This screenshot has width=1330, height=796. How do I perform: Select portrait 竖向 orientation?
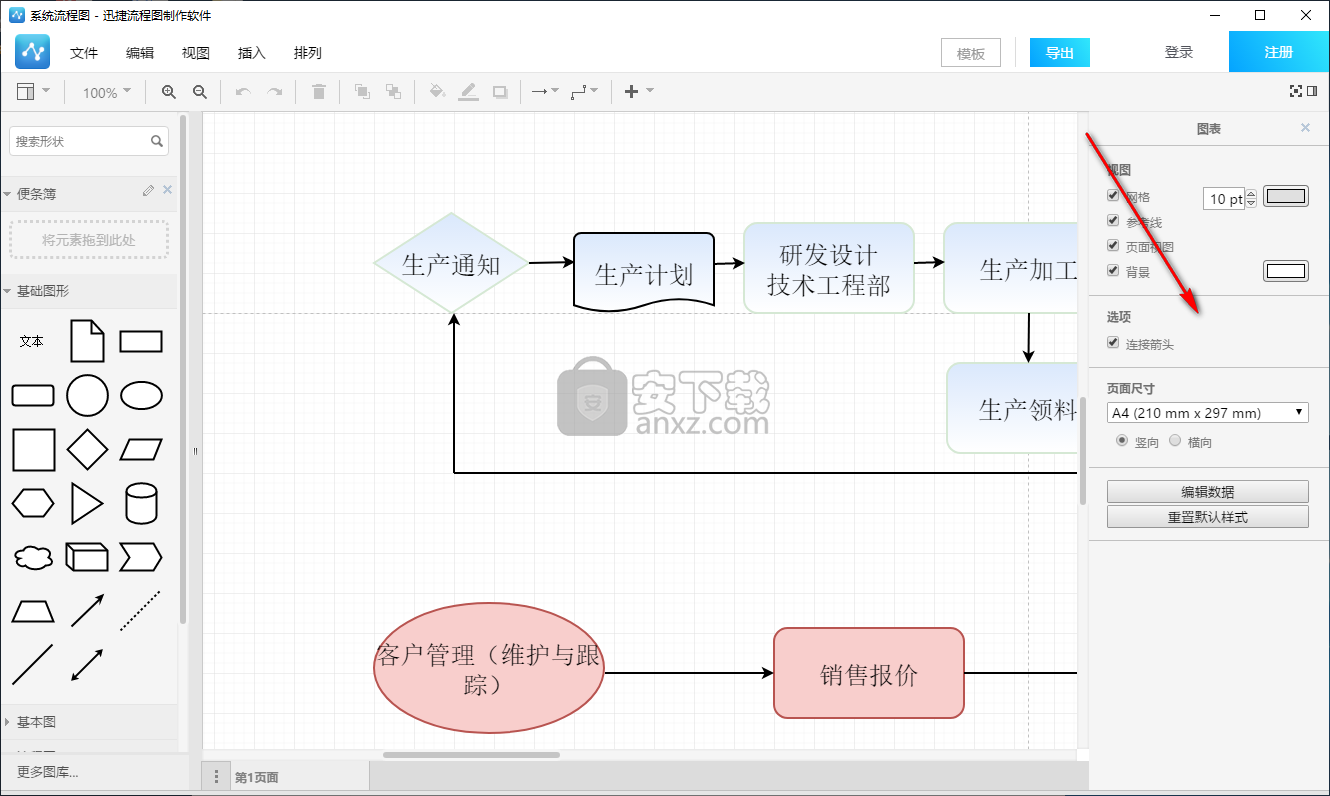coord(1121,440)
